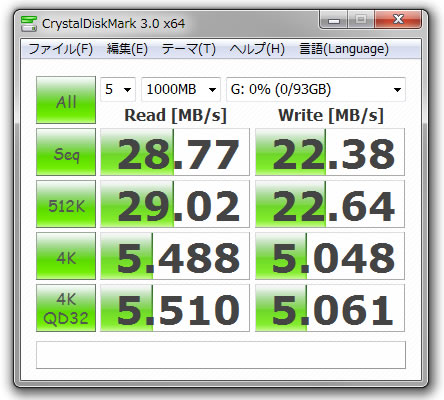The width and height of the screenshot is (444, 400).
Task: Open the 1000MB test size dropdown
Action: [181, 89]
